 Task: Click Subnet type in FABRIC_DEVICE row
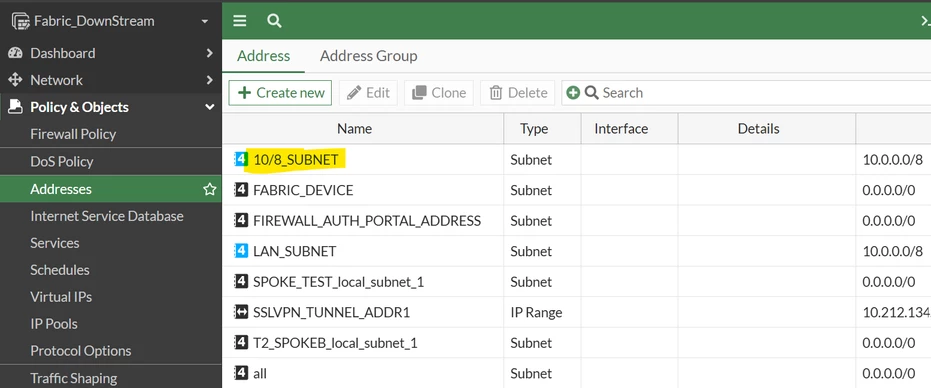pos(531,190)
